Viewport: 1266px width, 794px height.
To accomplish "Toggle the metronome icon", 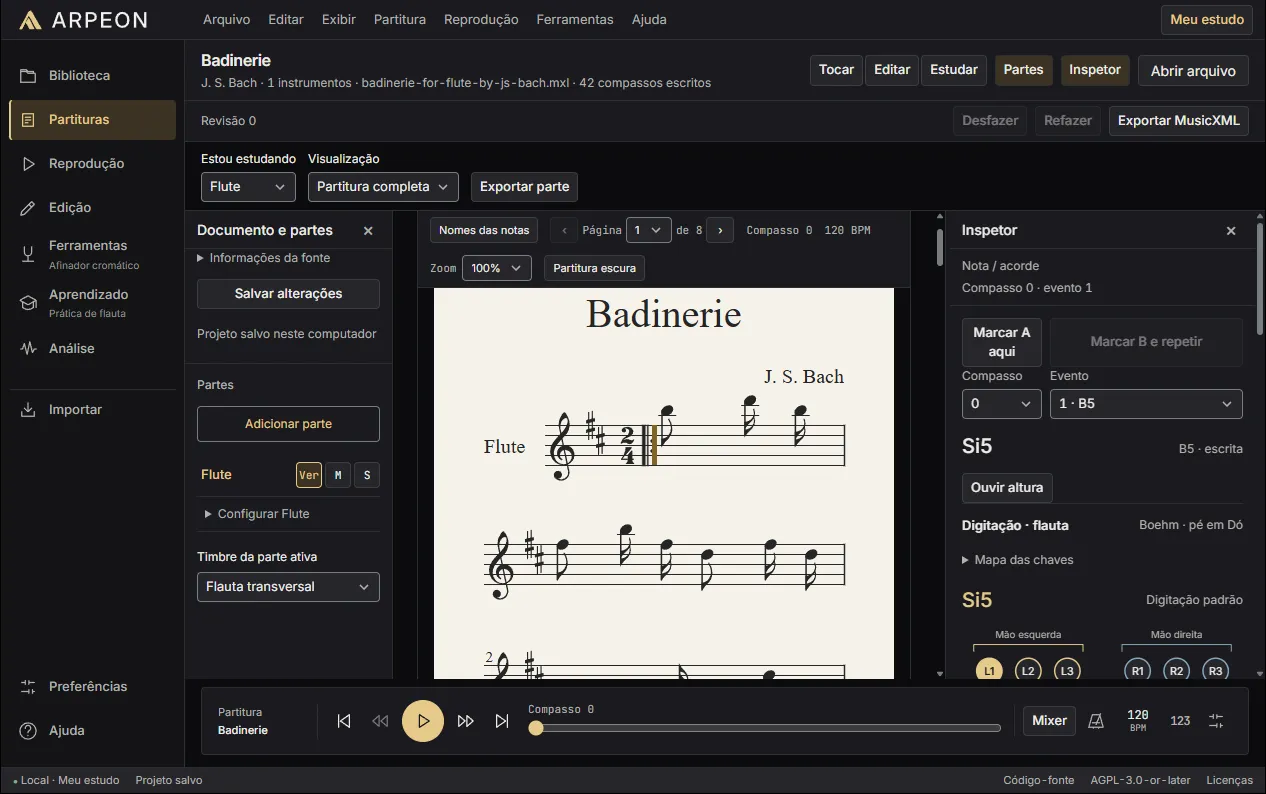I will tap(1096, 721).
